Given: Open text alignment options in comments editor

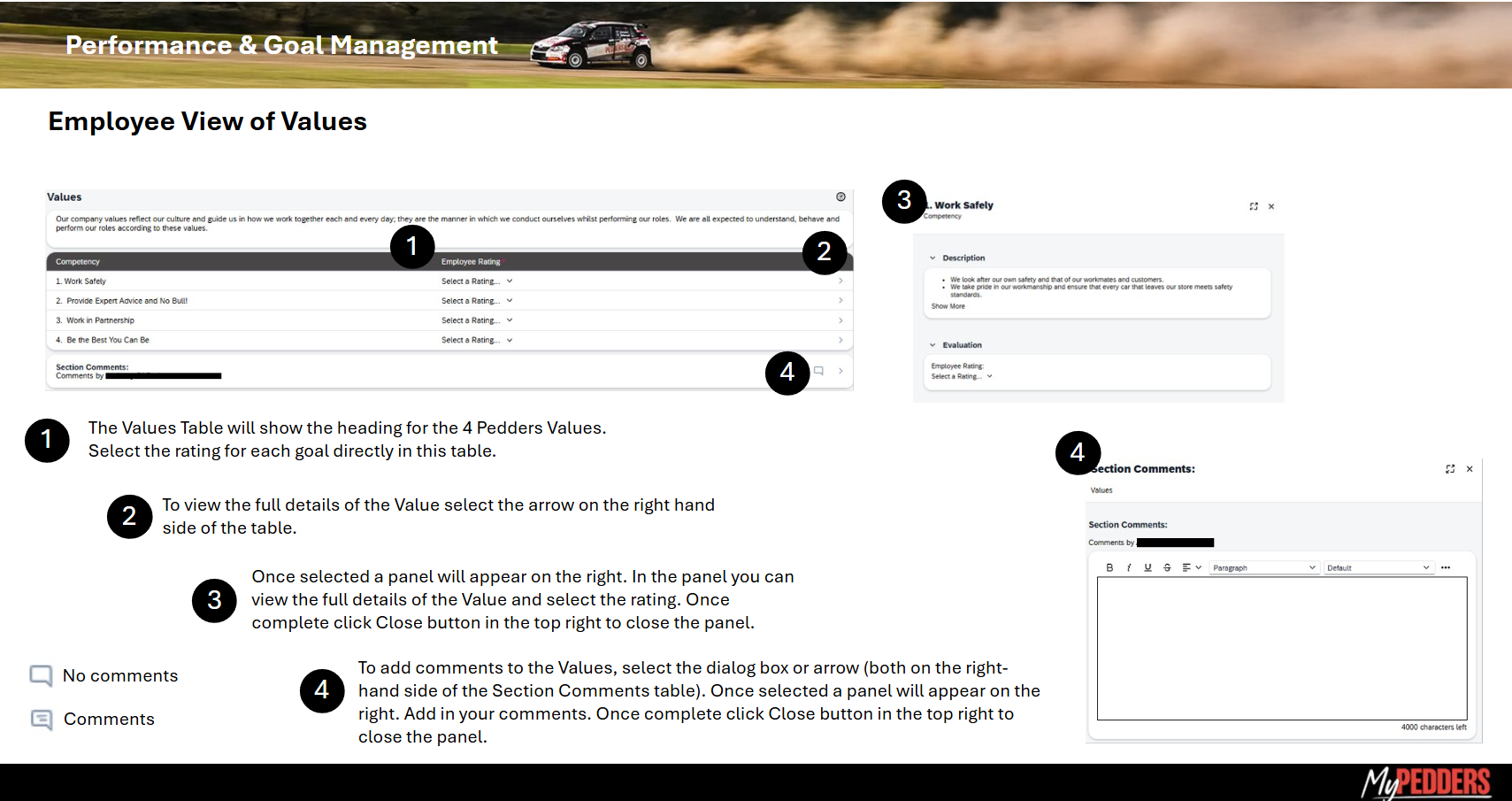Looking at the screenshot, I should (1191, 567).
